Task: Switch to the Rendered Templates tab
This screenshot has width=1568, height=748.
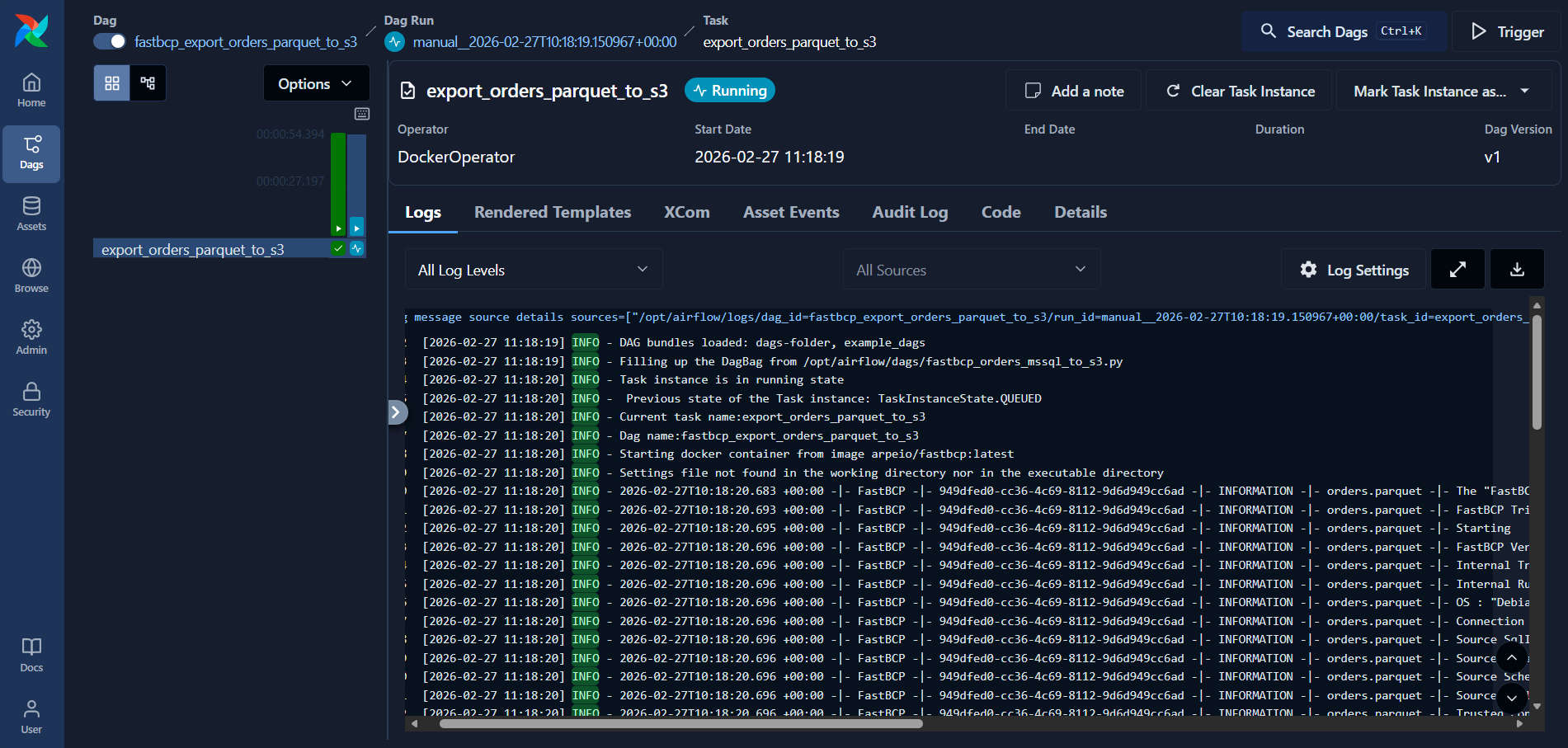Action: 553,212
